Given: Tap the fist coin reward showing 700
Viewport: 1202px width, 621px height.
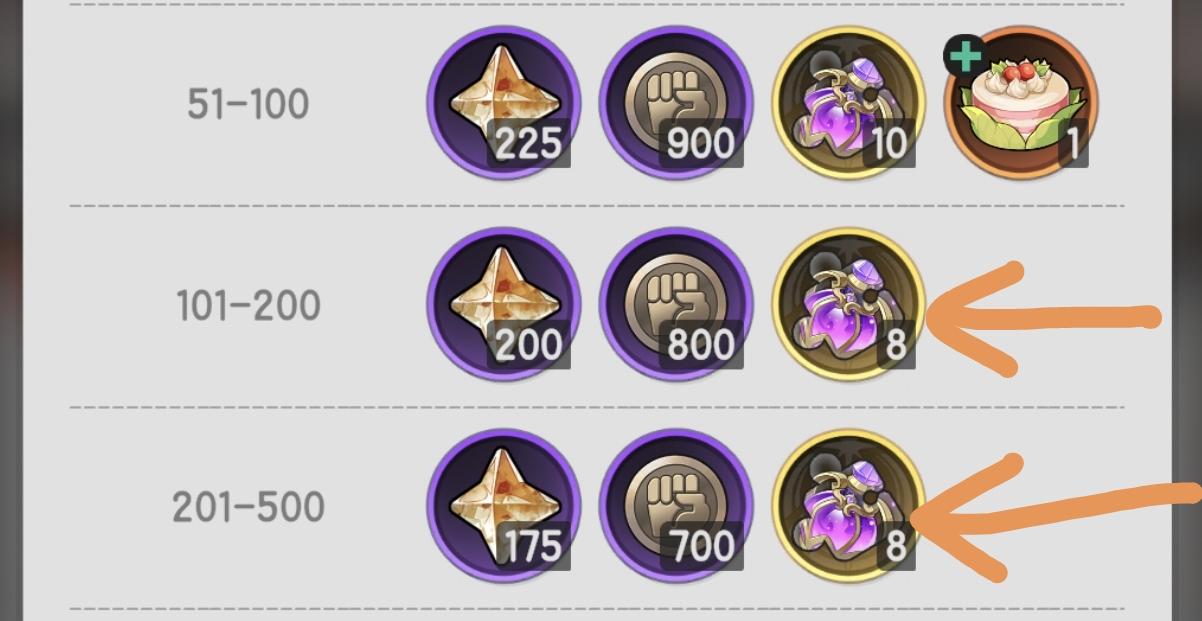Looking at the screenshot, I should pos(676,507).
